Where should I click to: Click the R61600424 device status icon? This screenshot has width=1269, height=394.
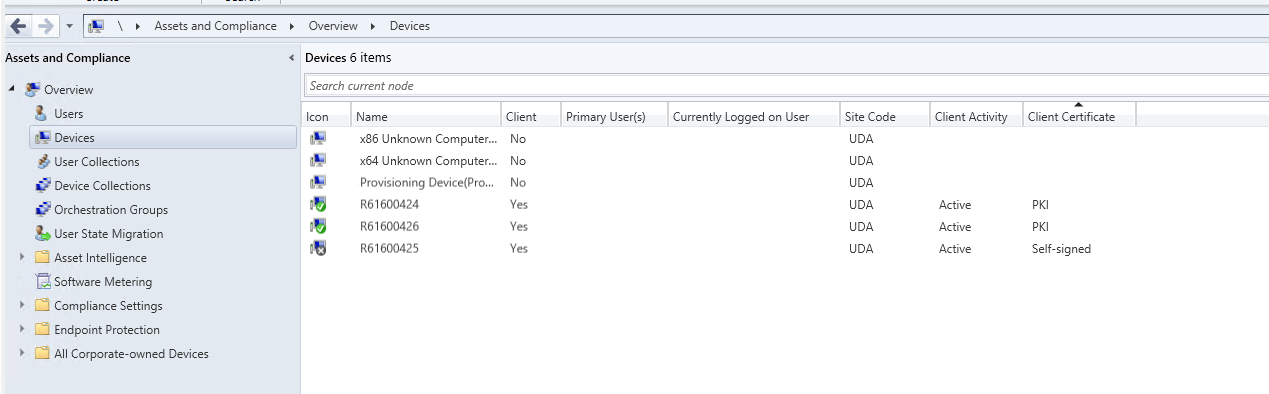pyautogui.click(x=318, y=205)
